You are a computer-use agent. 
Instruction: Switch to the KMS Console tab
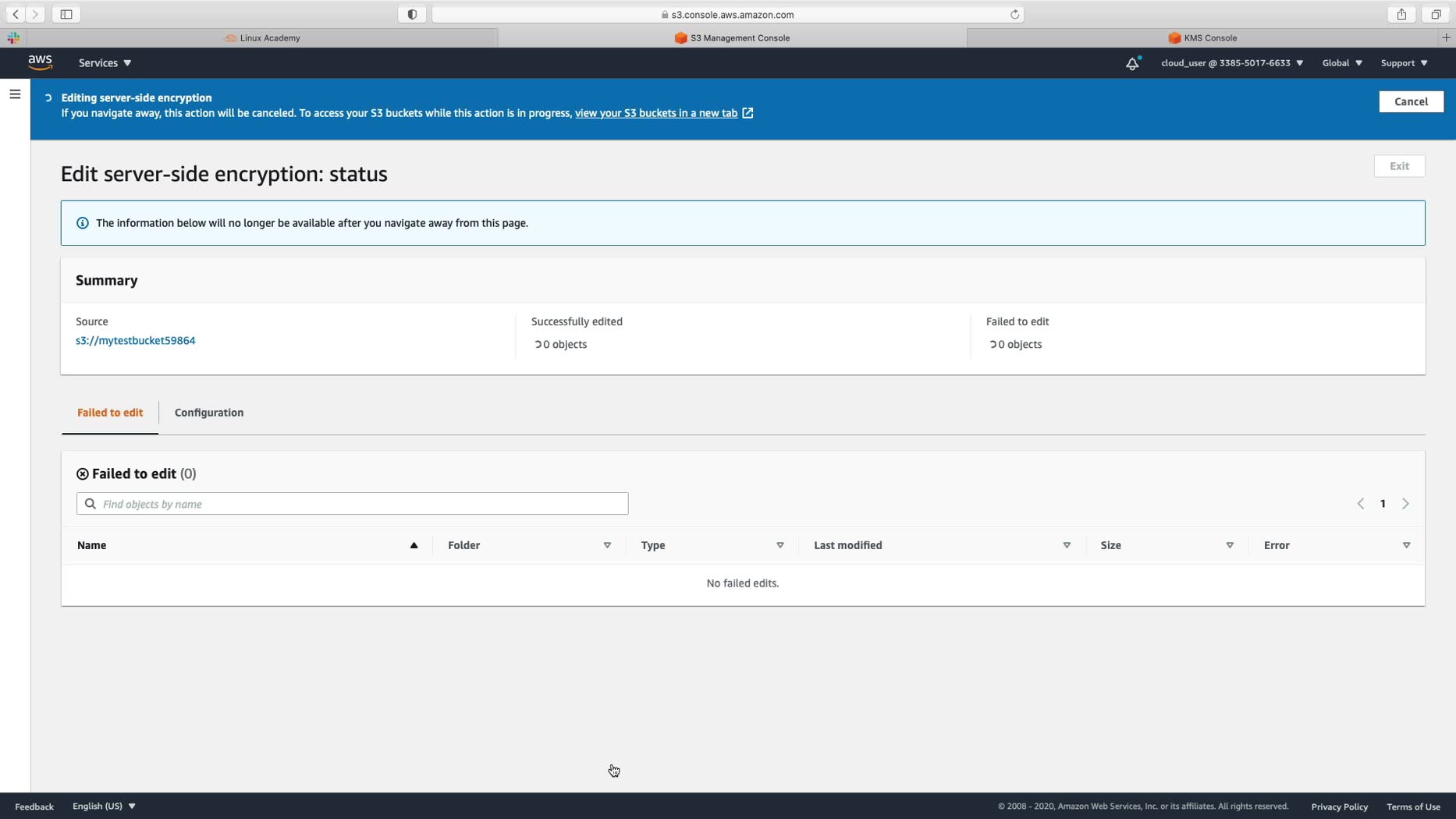click(1202, 37)
